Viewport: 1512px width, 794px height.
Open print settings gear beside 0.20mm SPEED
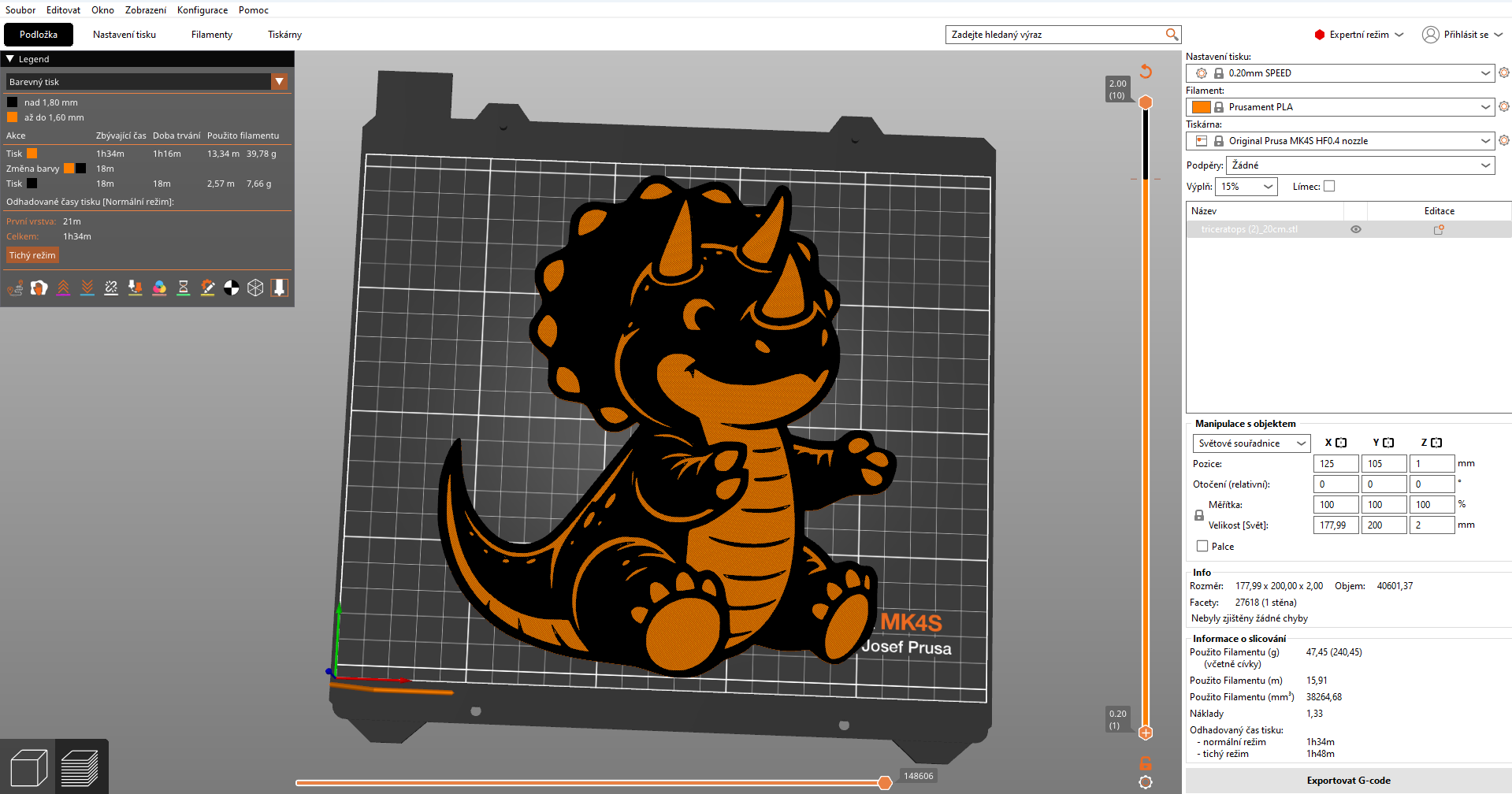(x=1504, y=73)
